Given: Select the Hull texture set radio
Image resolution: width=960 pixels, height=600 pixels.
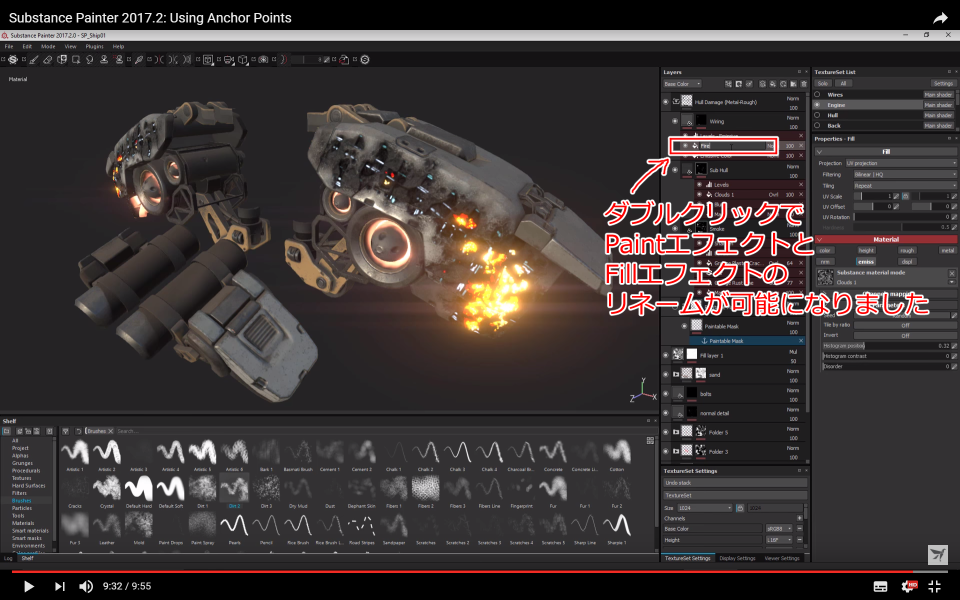Looking at the screenshot, I should click(x=817, y=115).
